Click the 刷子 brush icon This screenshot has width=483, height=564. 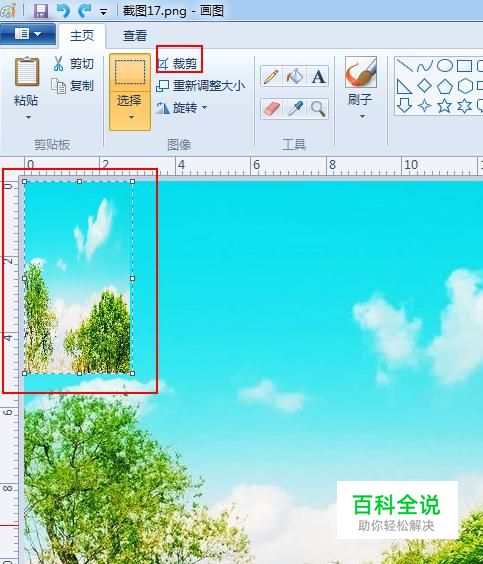pos(361,72)
